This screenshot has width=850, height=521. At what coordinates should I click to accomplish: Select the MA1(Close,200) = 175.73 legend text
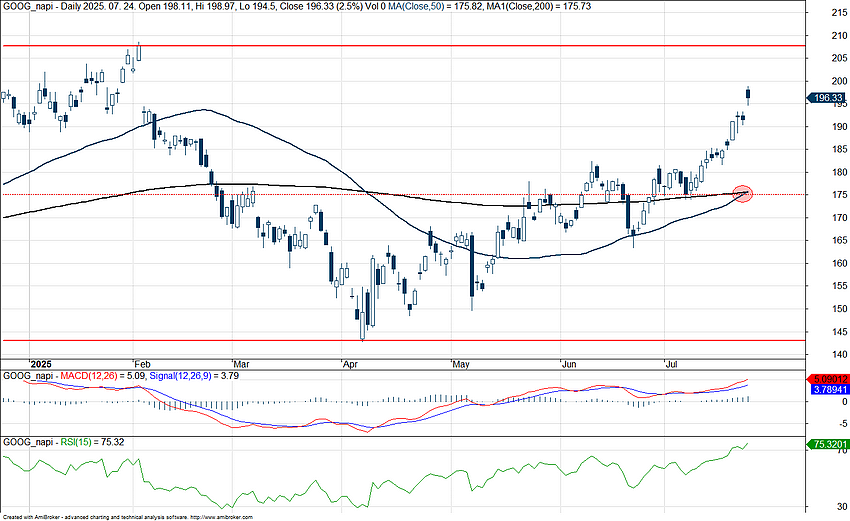[540, 7]
